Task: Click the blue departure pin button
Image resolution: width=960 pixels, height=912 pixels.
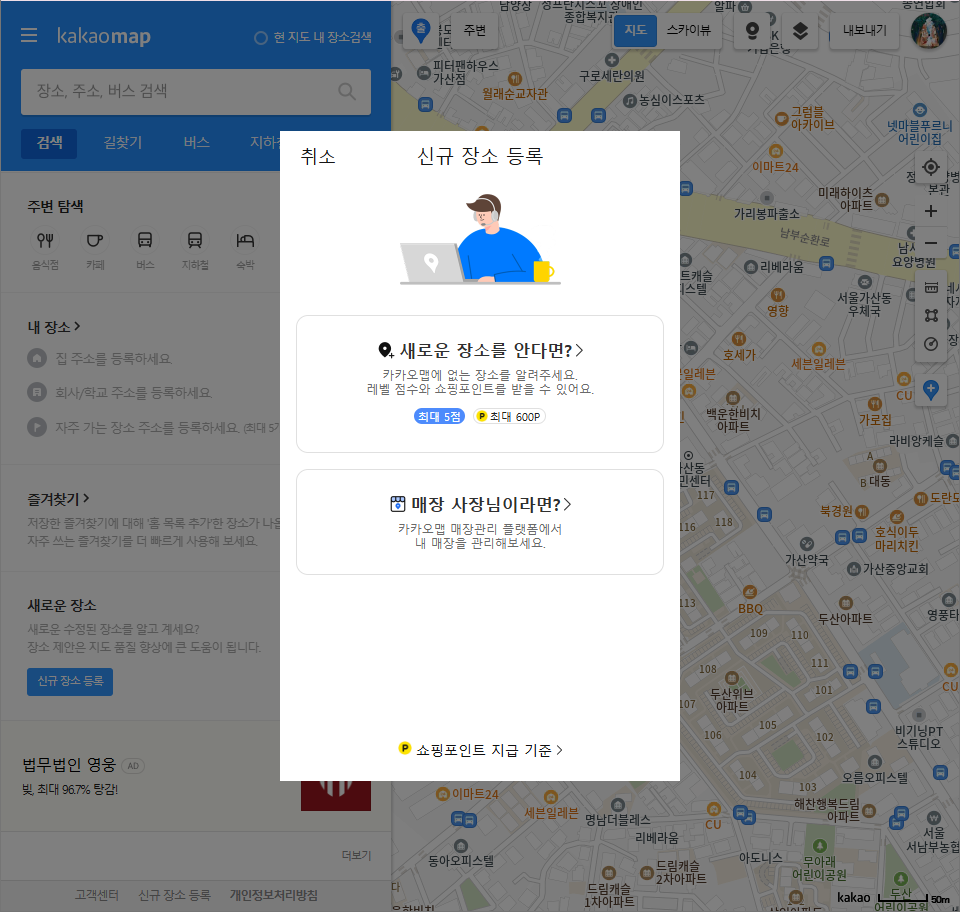Action: (x=421, y=29)
